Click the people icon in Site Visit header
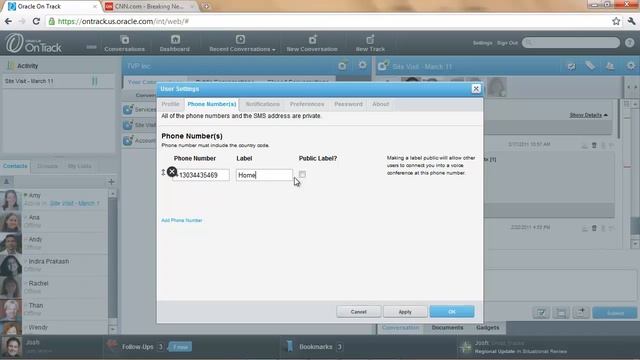 [610, 66]
